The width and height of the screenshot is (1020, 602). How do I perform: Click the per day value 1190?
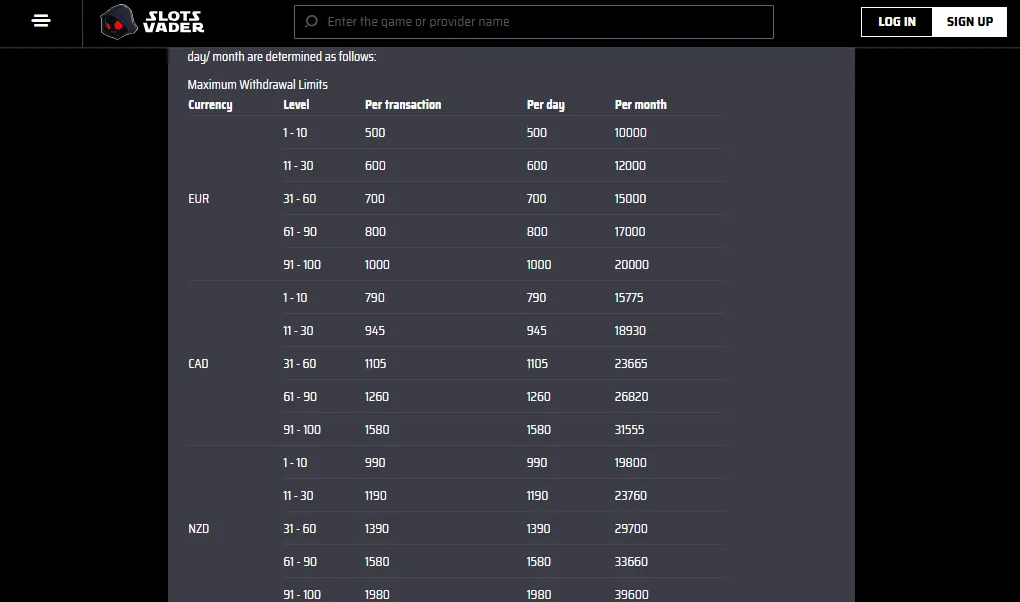point(537,496)
